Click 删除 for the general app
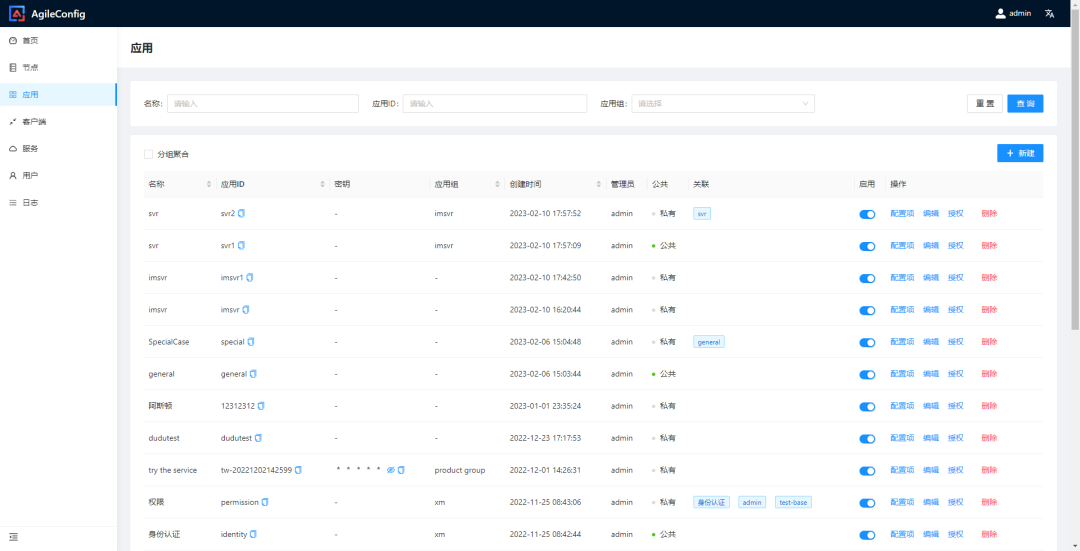Screen dimensions: 1080x551 coord(989,374)
